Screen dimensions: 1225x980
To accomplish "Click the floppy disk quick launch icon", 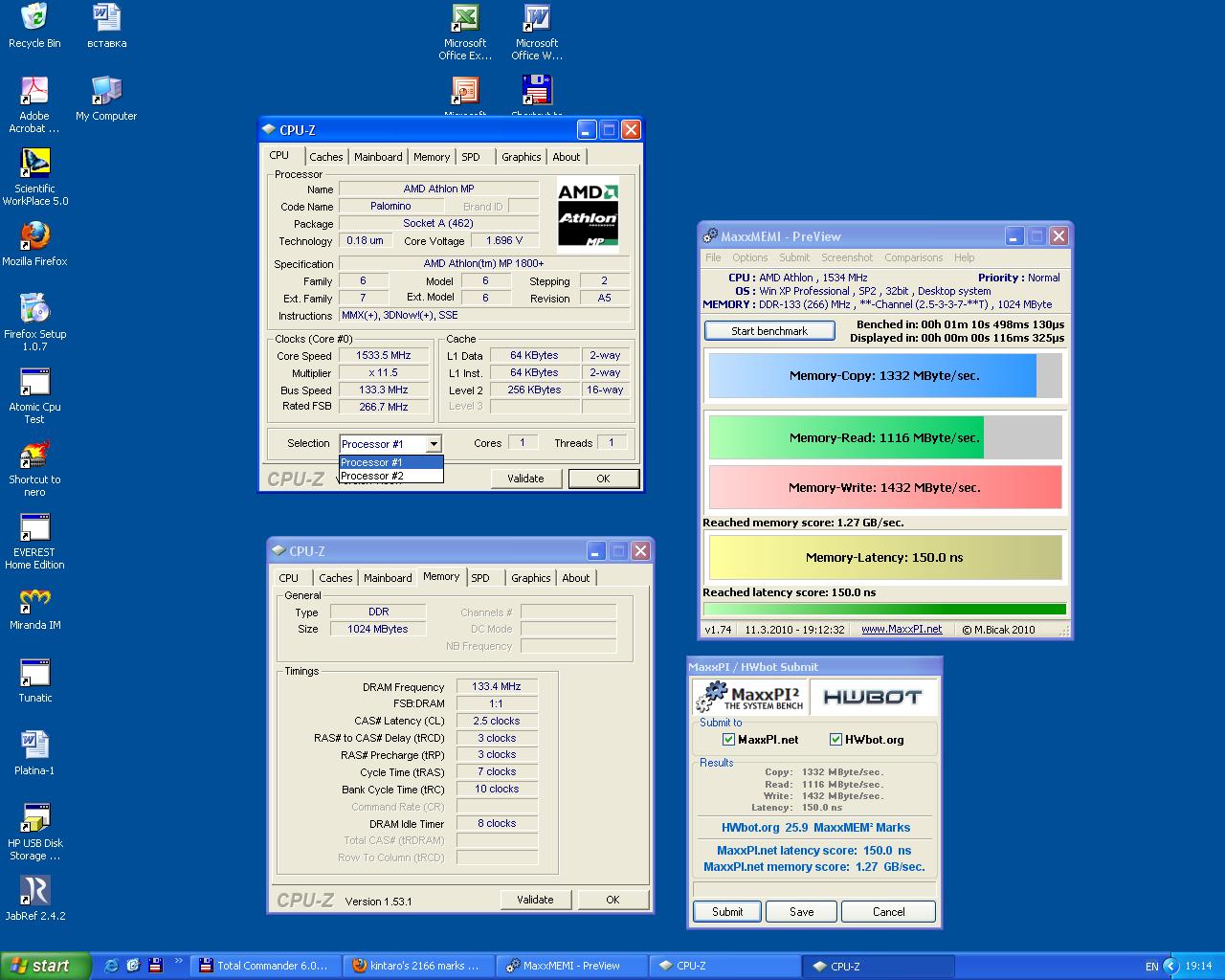I will [156, 966].
